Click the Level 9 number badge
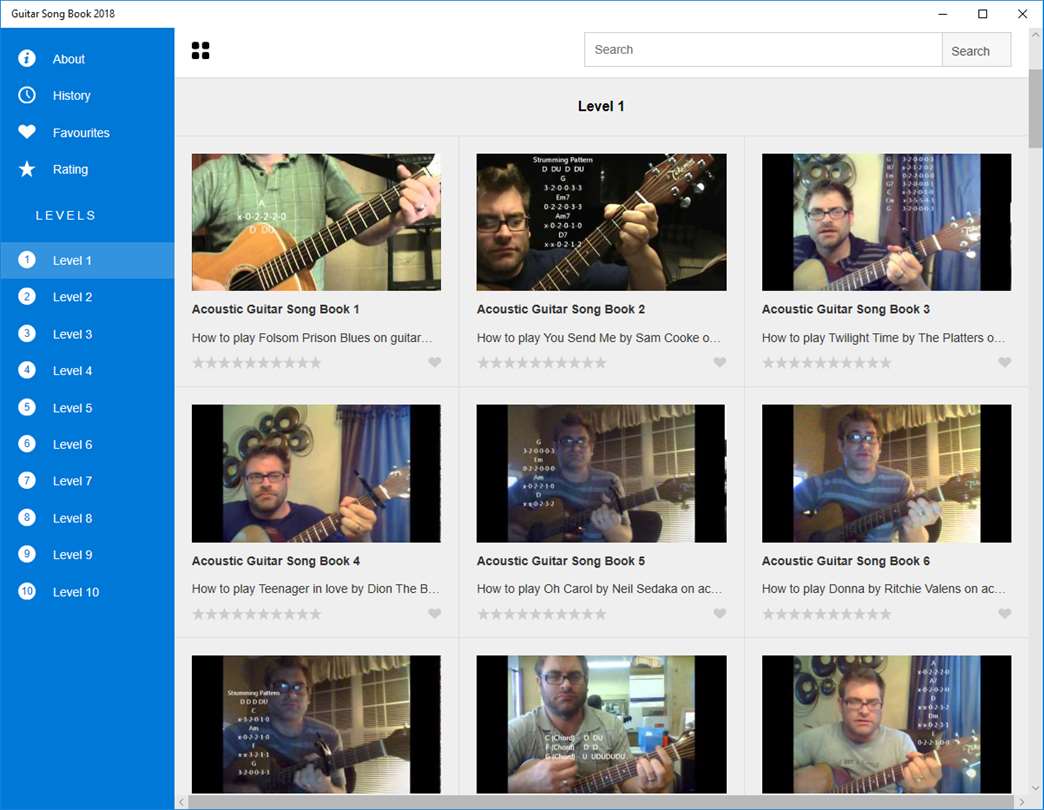This screenshot has width=1044, height=810. click(x=27, y=554)
